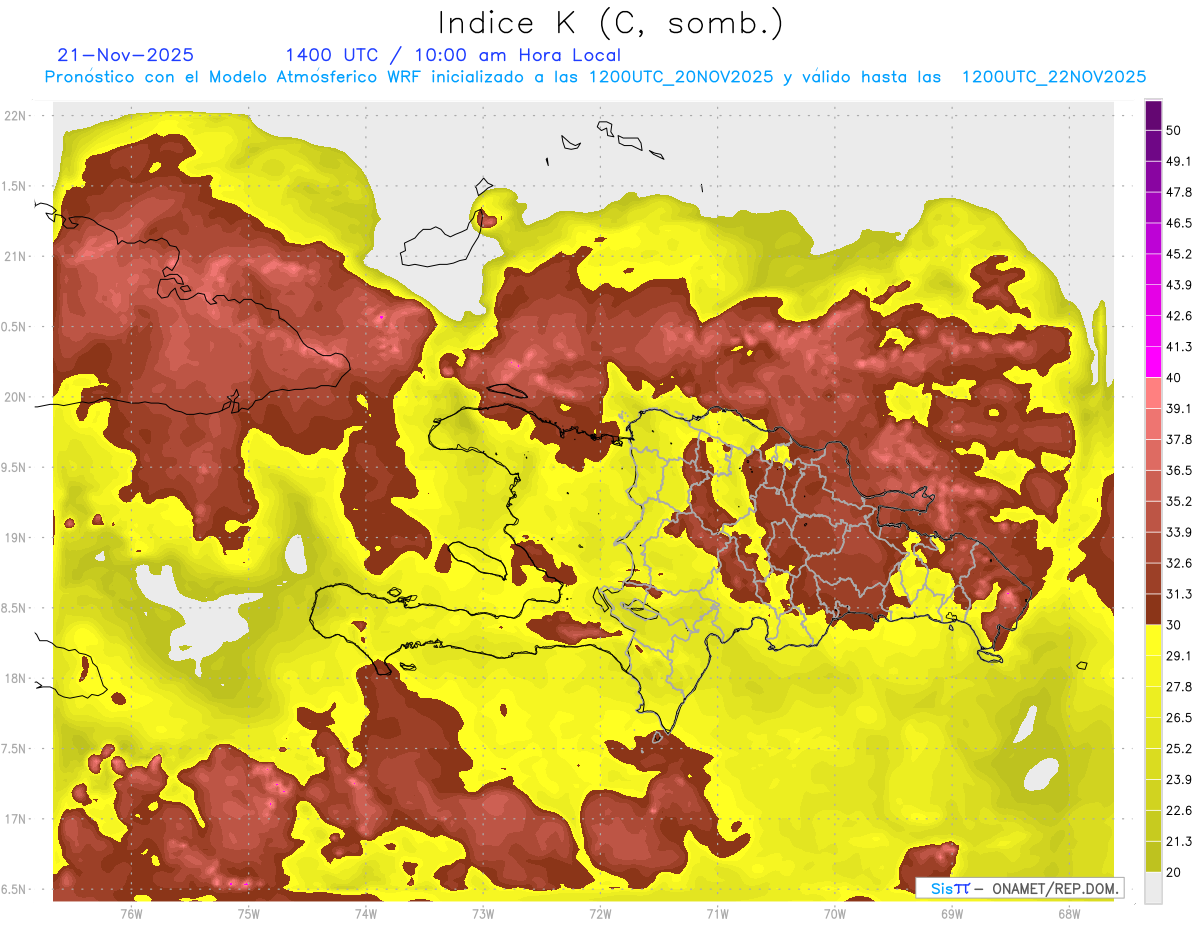Click the "46.5" colorbar value
Screen dimensions: 1200x927
[1179, 224]
